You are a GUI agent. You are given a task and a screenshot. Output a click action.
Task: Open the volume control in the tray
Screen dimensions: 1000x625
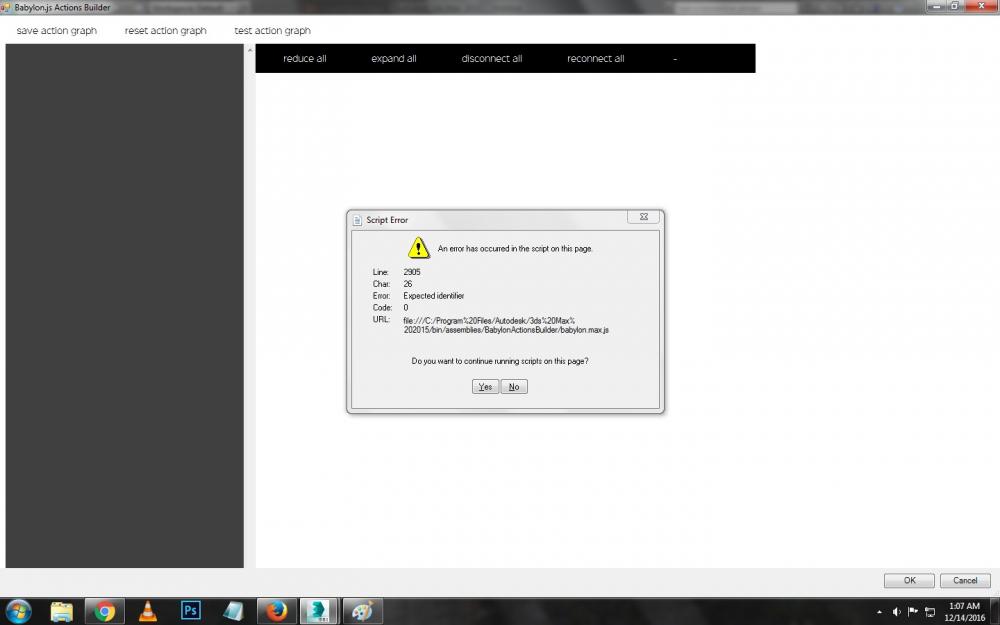pos(896,612)
